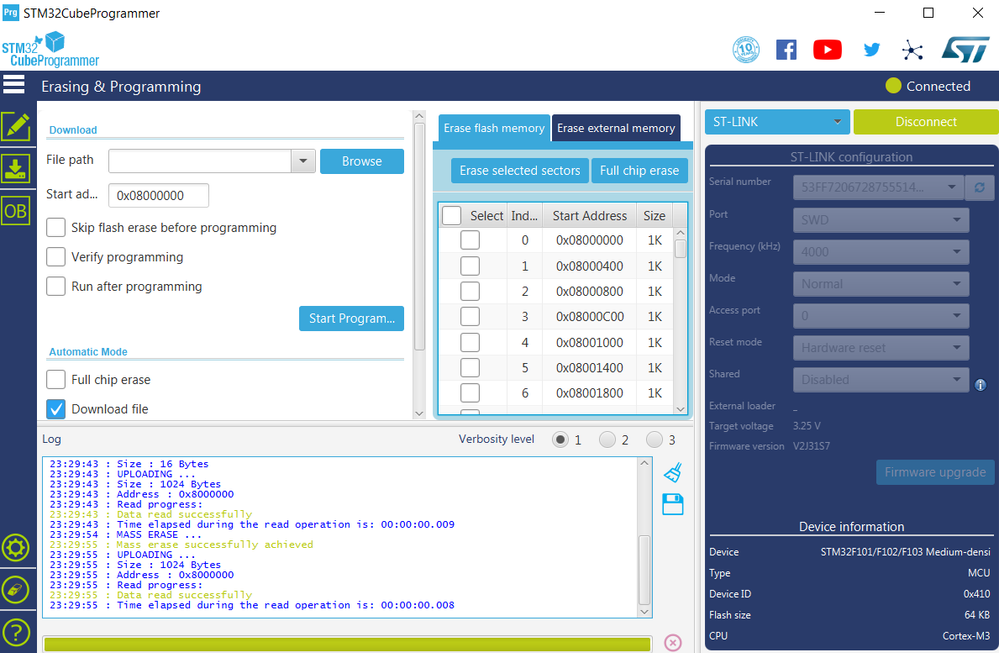999x653 pixels.
Task: Cancel operation with red X icon
Action: click(x=673, y=642)
